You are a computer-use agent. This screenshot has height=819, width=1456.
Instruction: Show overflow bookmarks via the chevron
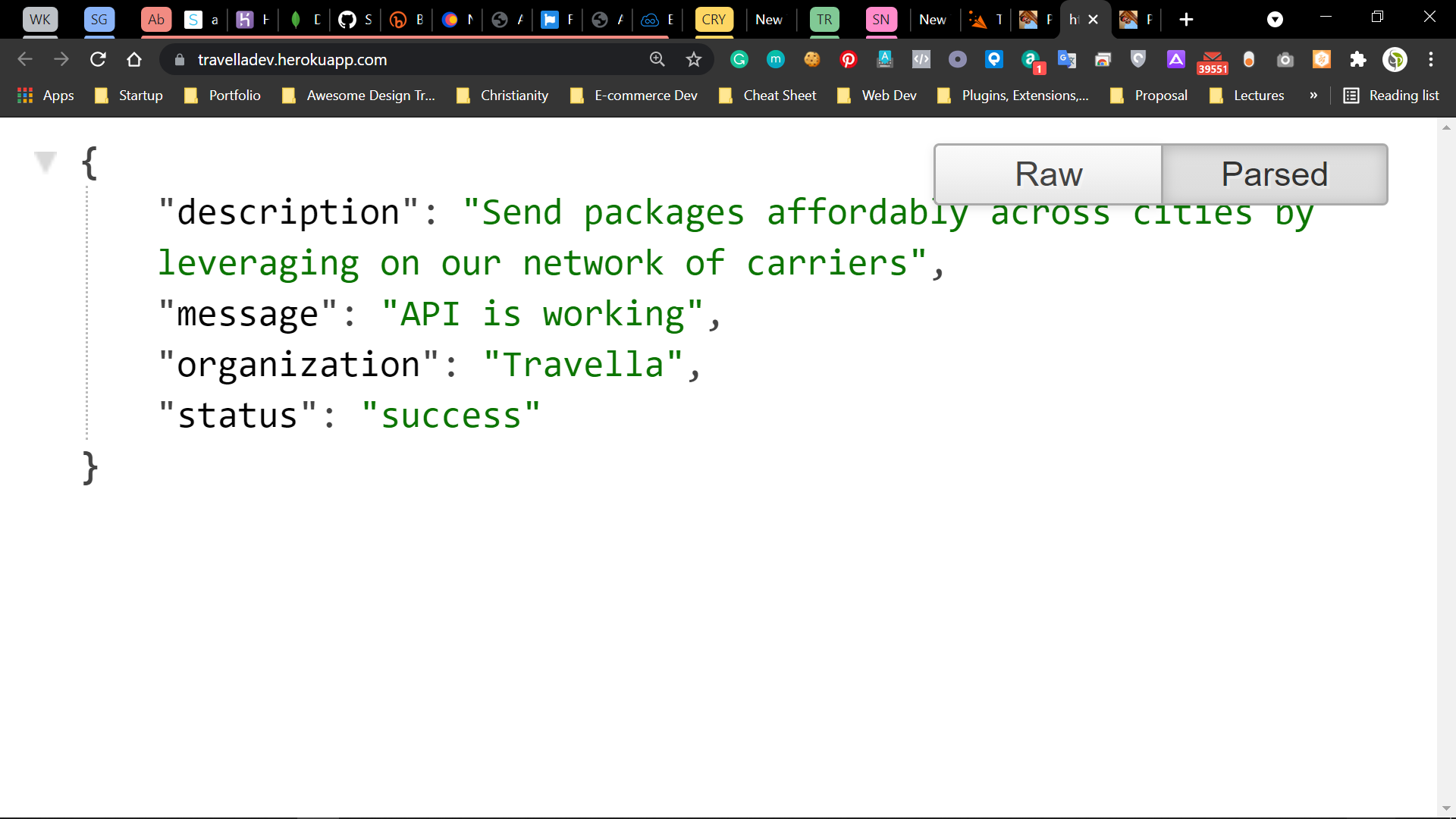point(1314,96)
